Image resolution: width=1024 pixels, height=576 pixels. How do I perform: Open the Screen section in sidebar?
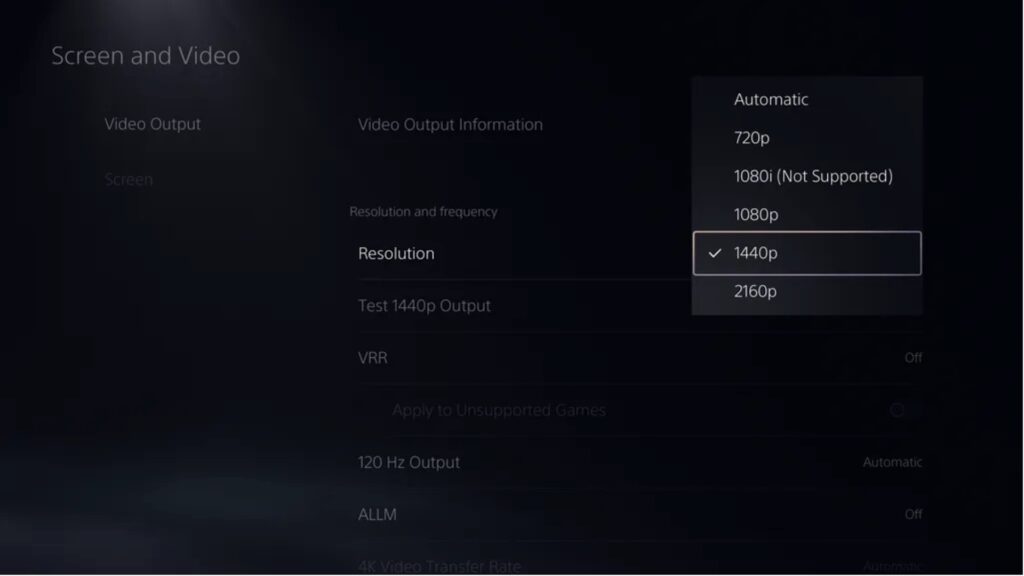(x=129, y=179)
